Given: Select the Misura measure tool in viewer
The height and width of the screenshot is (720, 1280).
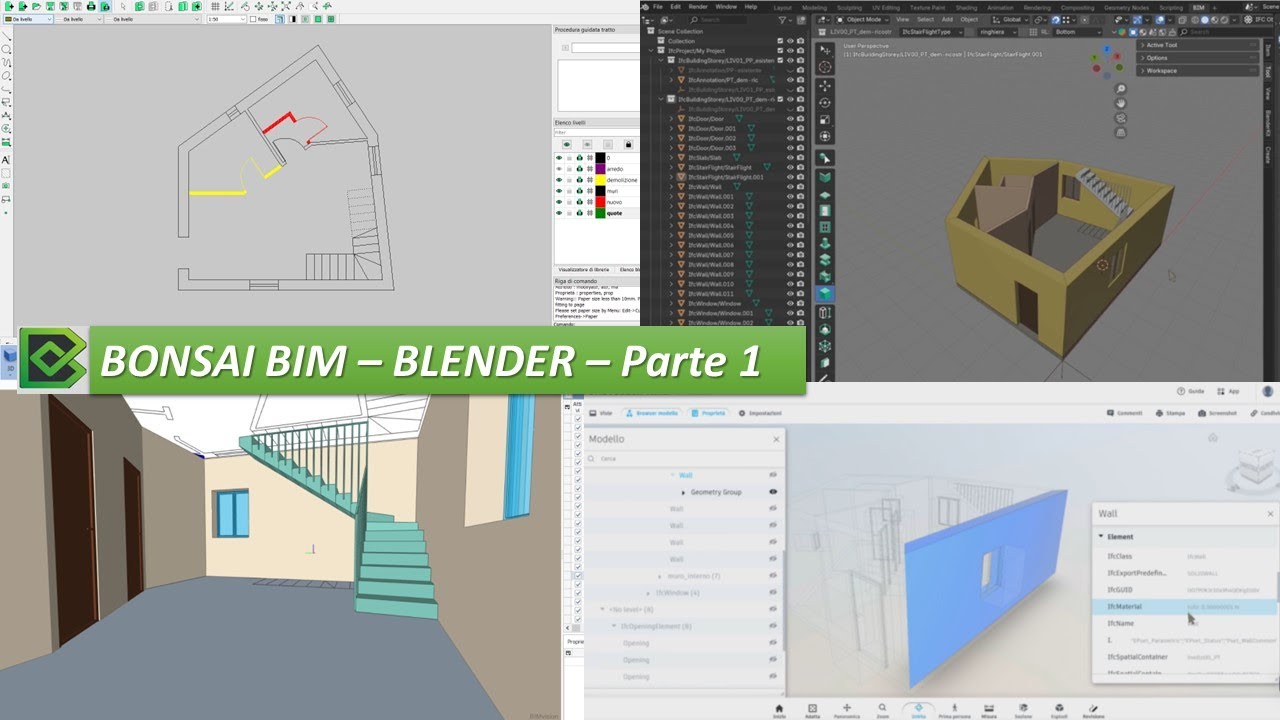Looking at the screenshot, I should pos(989,712).
